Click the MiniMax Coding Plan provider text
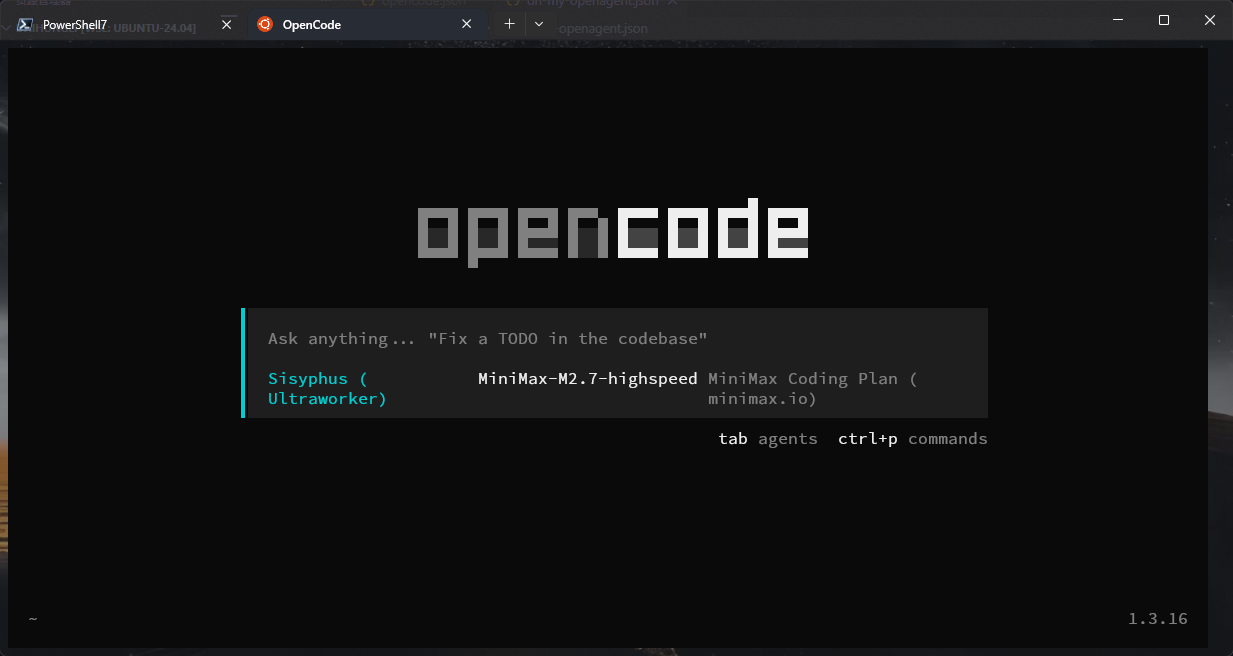 (812, 388)
